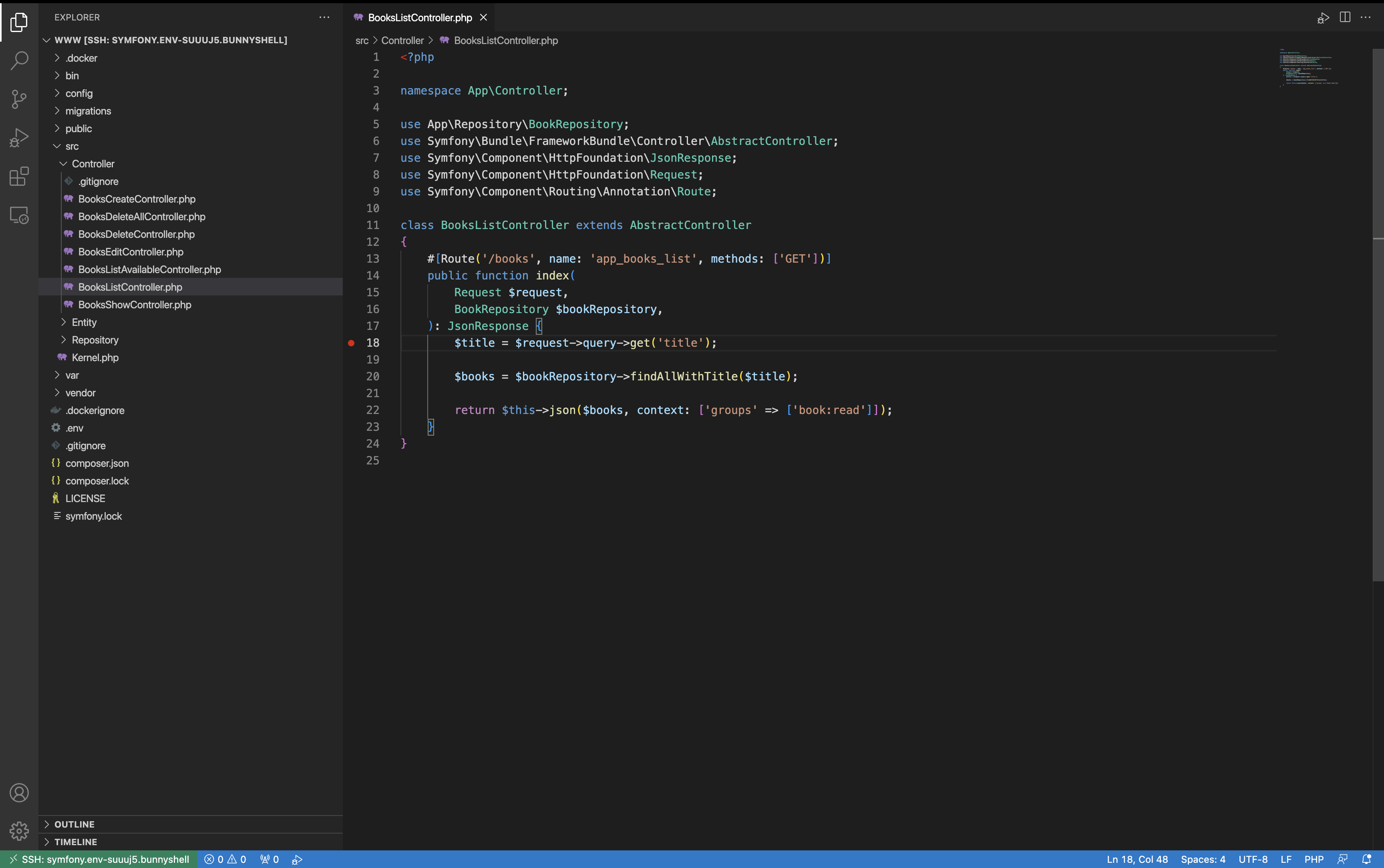Open the .env file
Screen dimensions: 1384x868
[191, 428]
